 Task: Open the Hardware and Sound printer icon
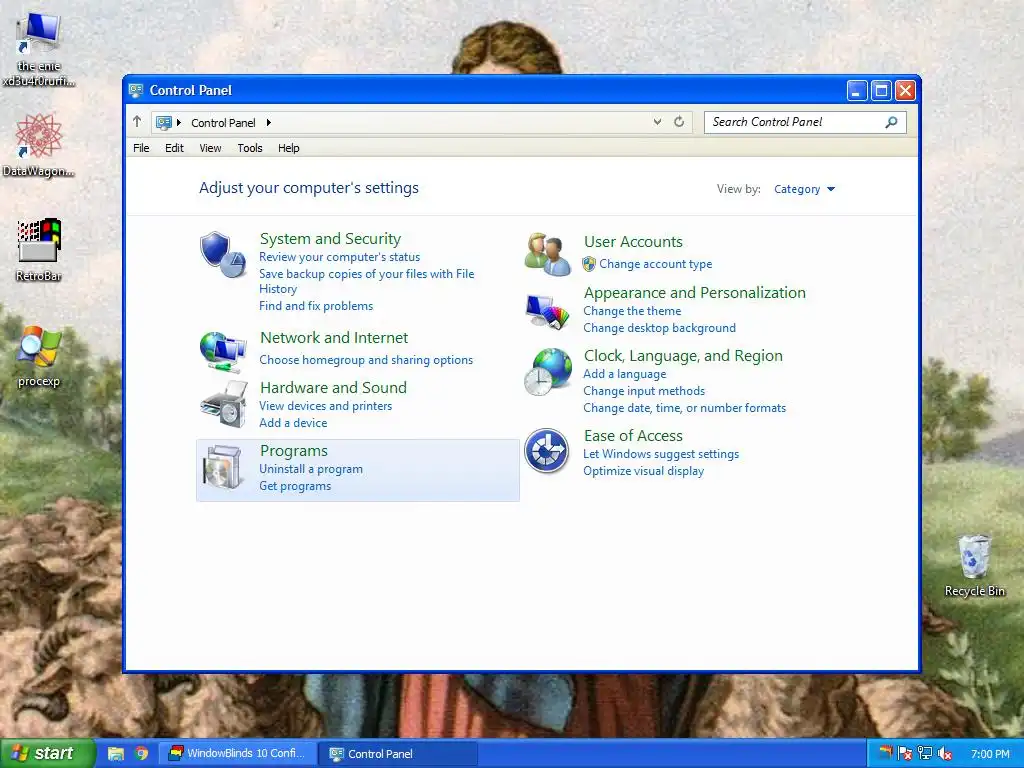pyautogui.click(x=223, y=404)
